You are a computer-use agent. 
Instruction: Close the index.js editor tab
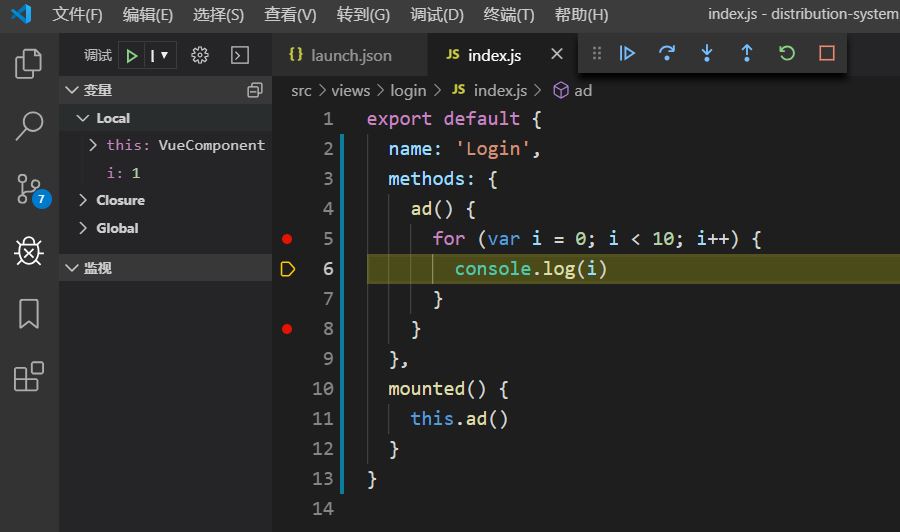click(557, 54)
